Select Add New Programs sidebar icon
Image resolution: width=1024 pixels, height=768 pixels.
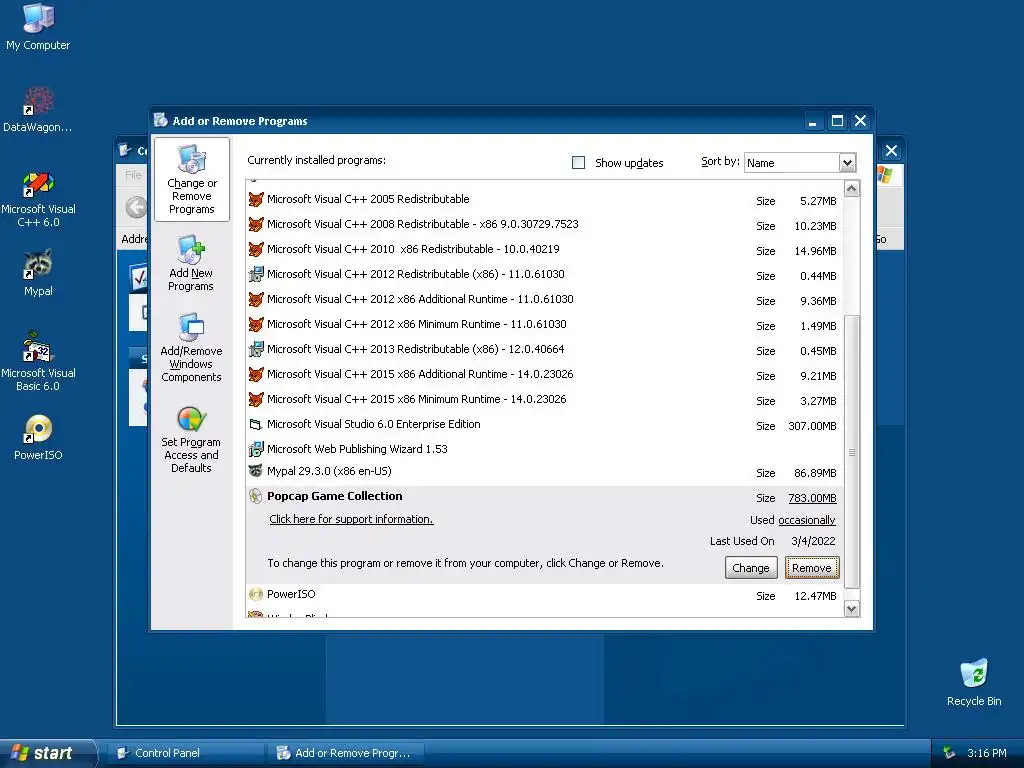(x=191, y=263)
